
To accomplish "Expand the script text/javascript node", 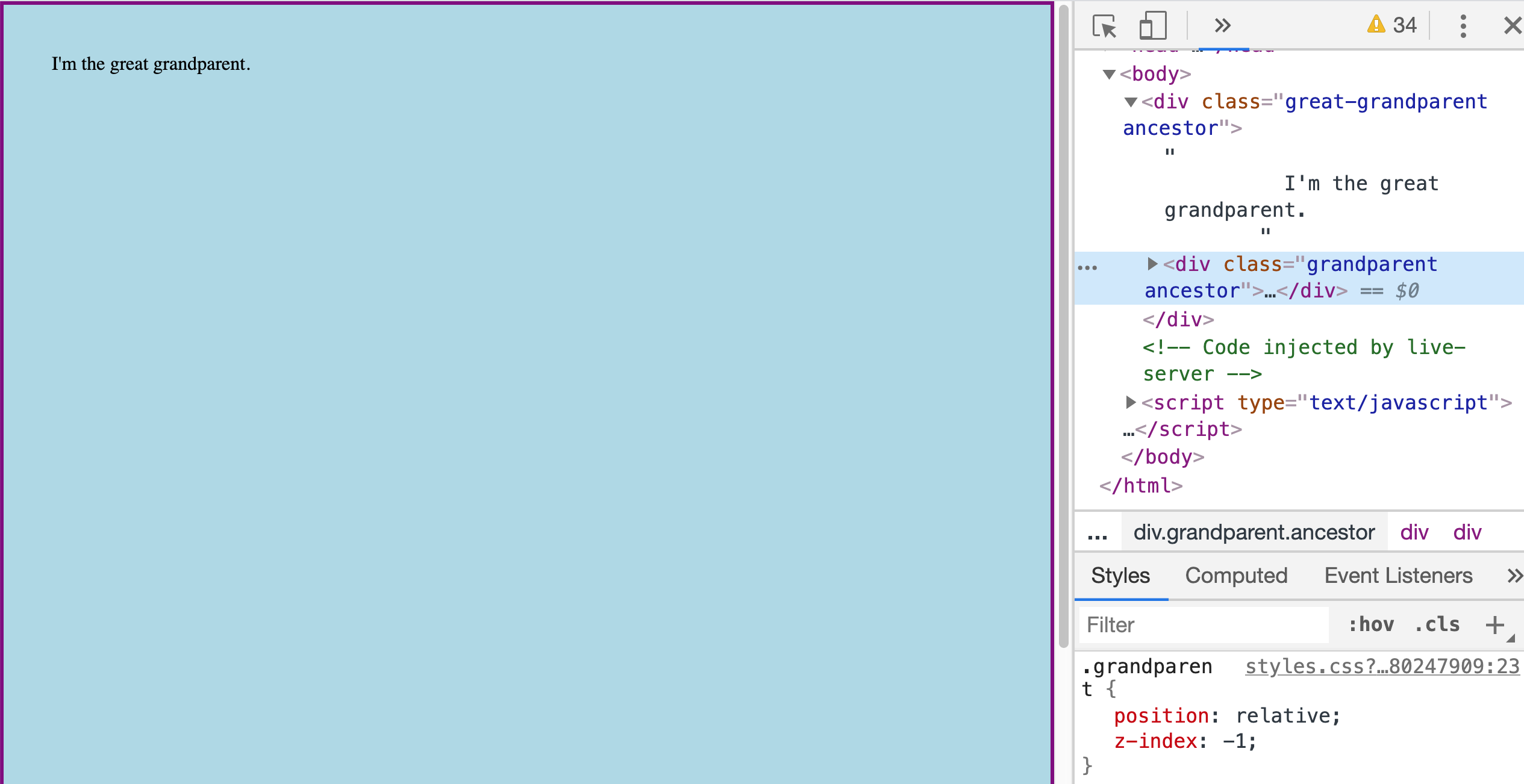I will click(1131, 402).
